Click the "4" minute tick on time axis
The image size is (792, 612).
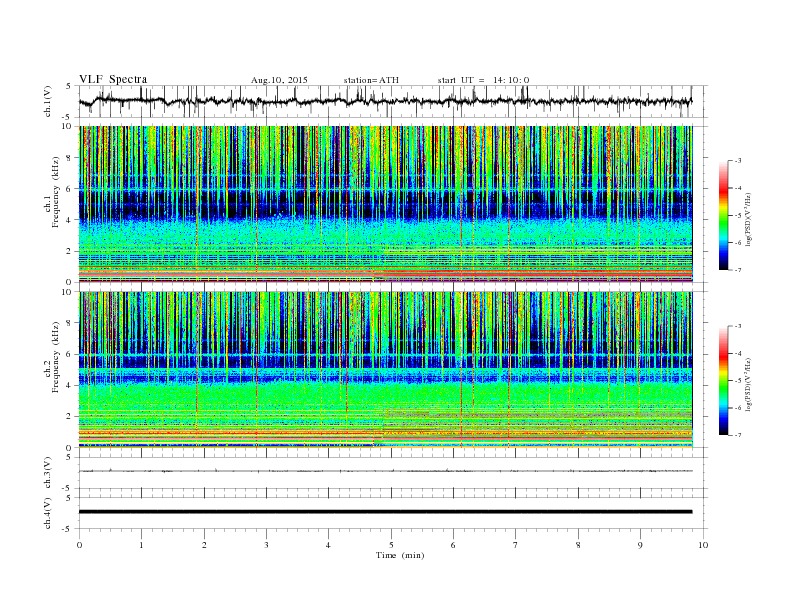click(328, 545)
